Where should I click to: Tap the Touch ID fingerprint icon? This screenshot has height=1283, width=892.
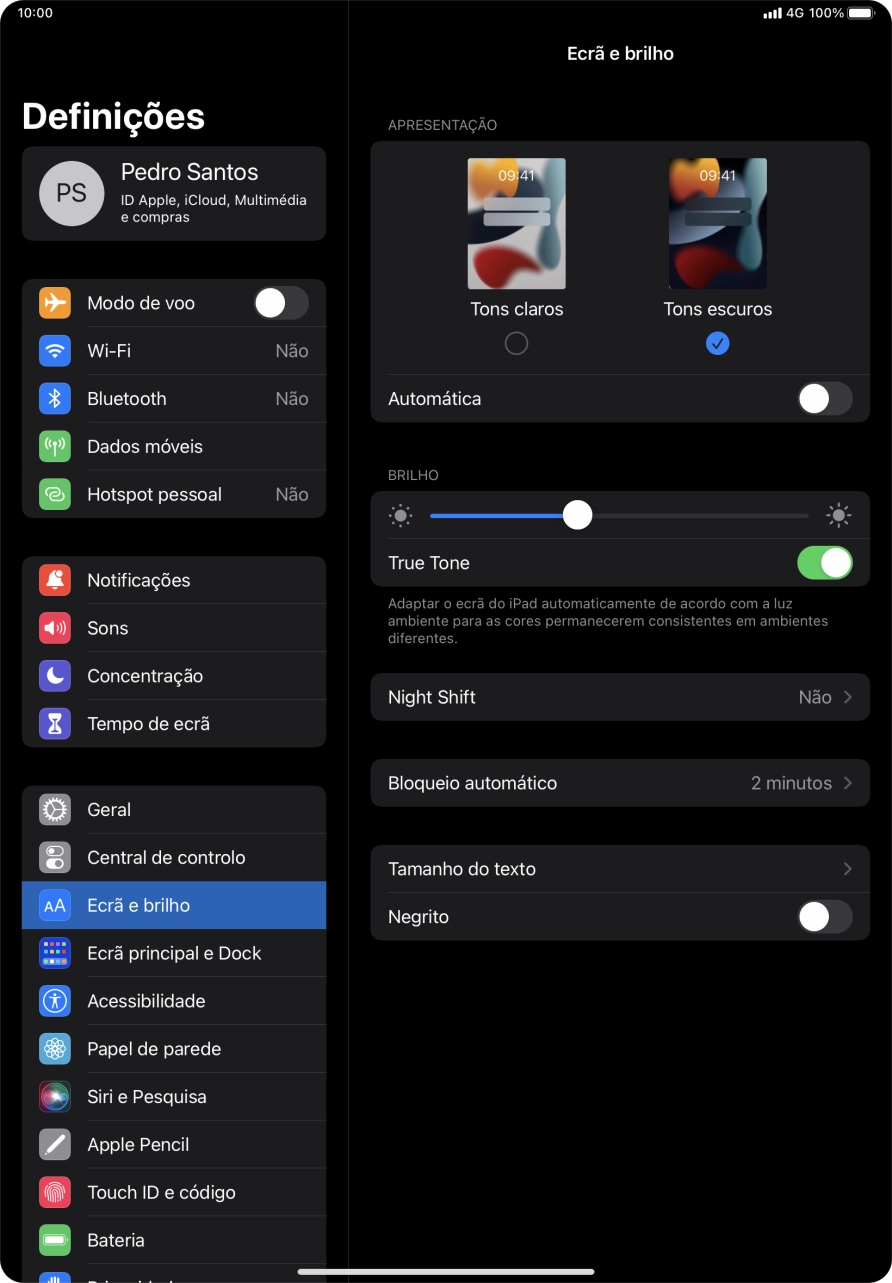coord(55,1193)
